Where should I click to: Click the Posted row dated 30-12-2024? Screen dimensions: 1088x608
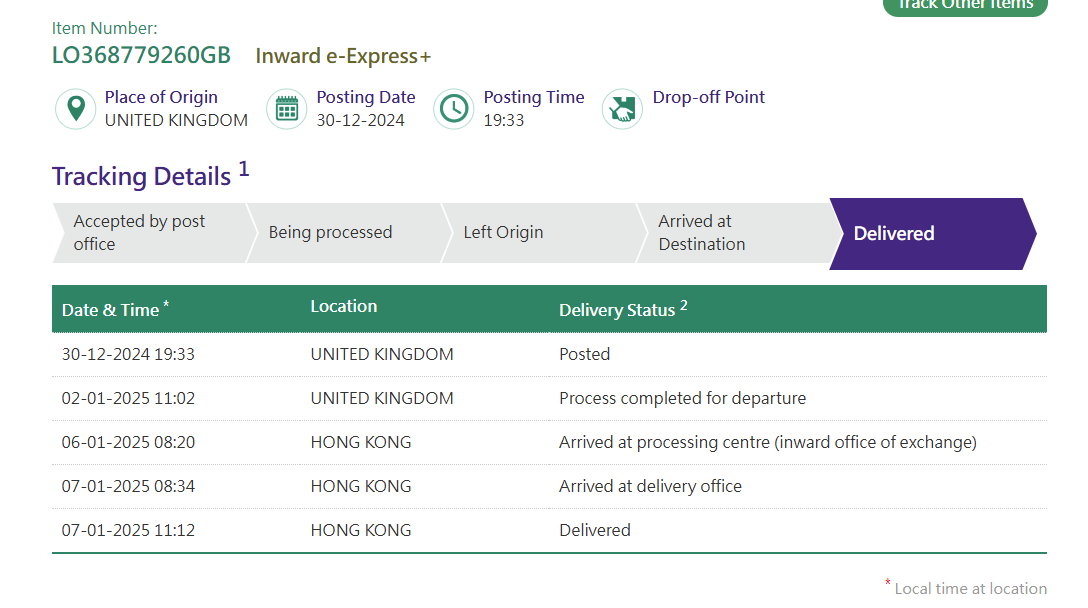click(x=549, y=354)
